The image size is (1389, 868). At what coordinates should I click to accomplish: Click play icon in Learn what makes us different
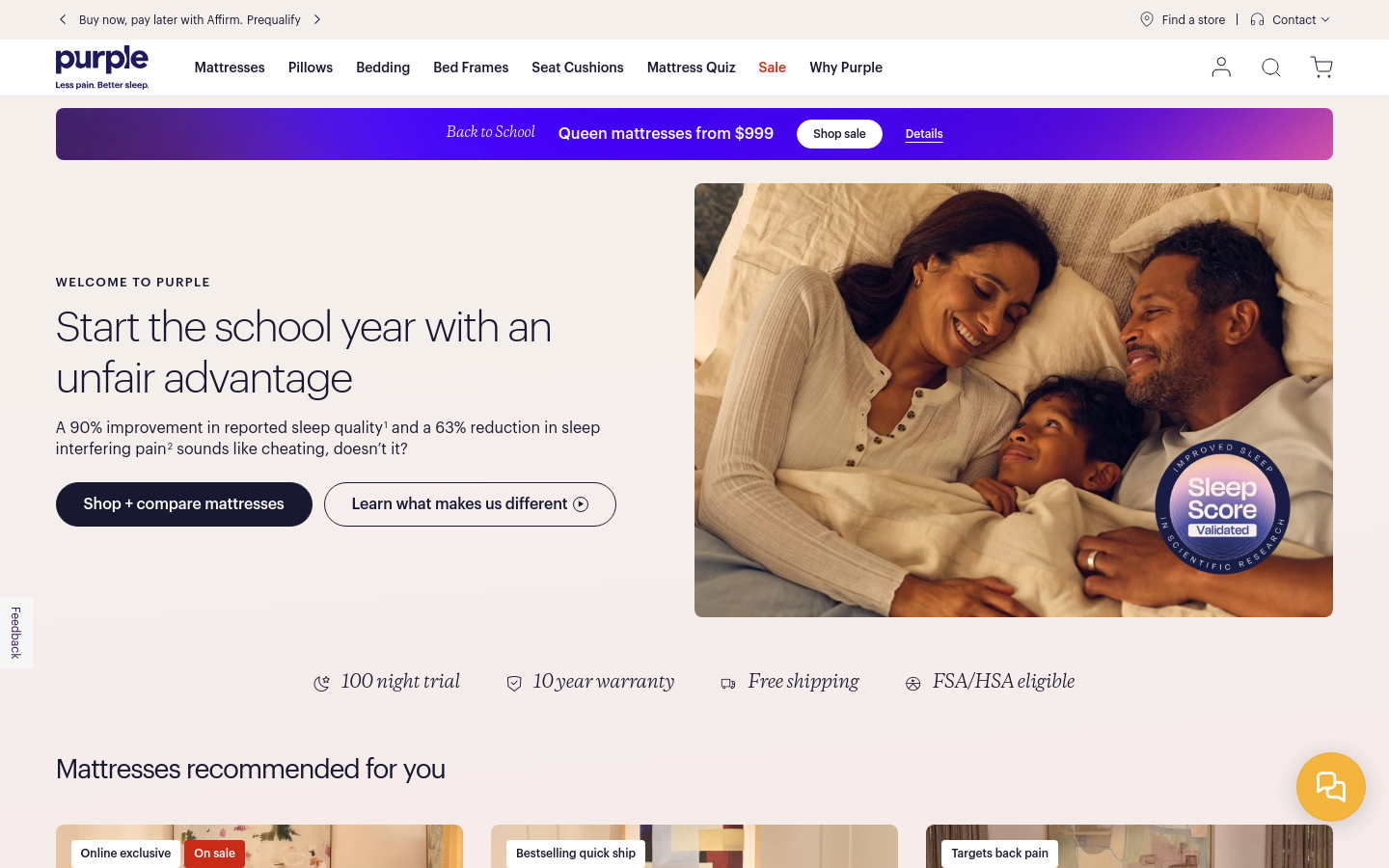(581, 504)
